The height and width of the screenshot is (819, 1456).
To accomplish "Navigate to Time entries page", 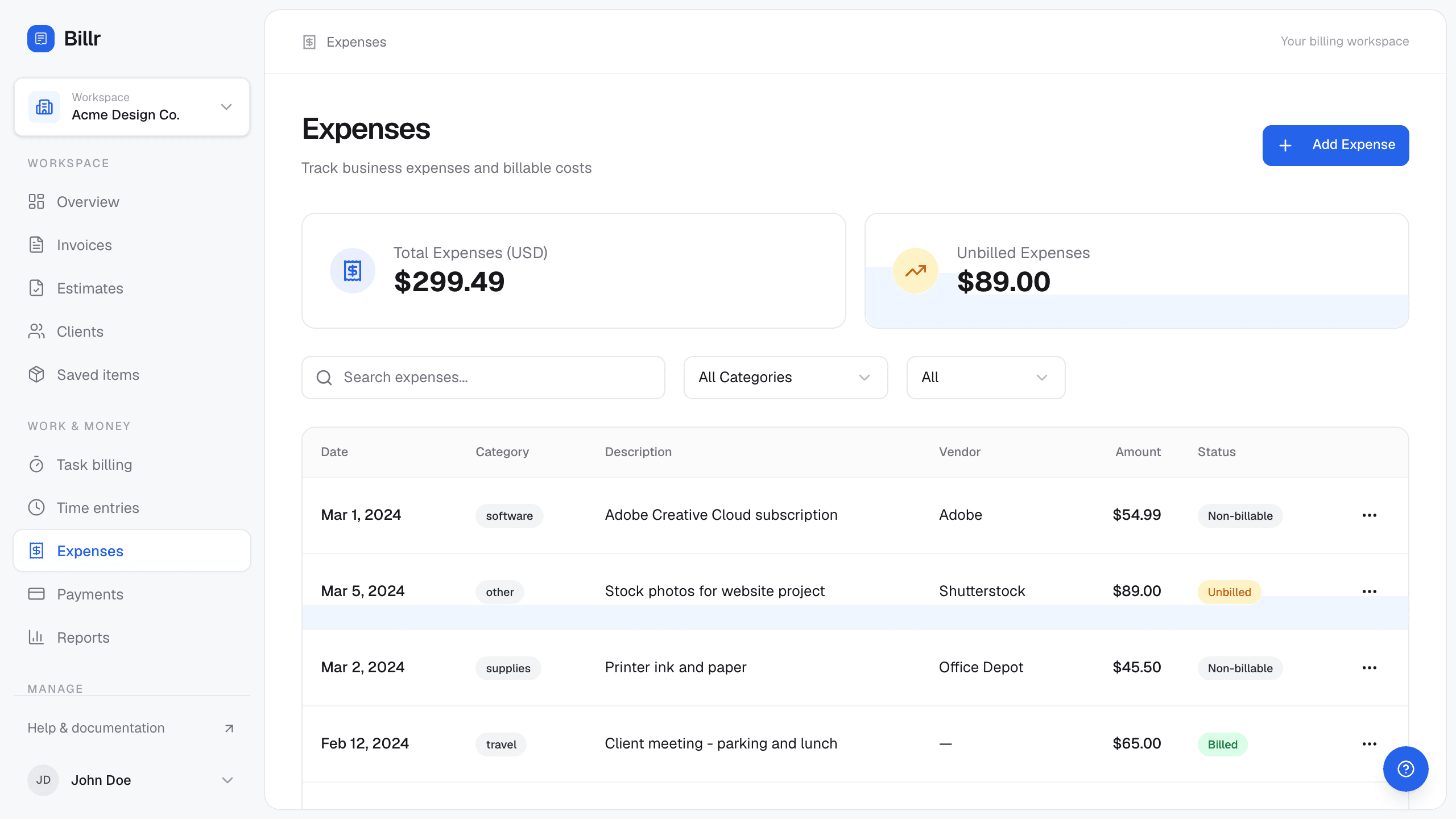I will tap(132, 507).
